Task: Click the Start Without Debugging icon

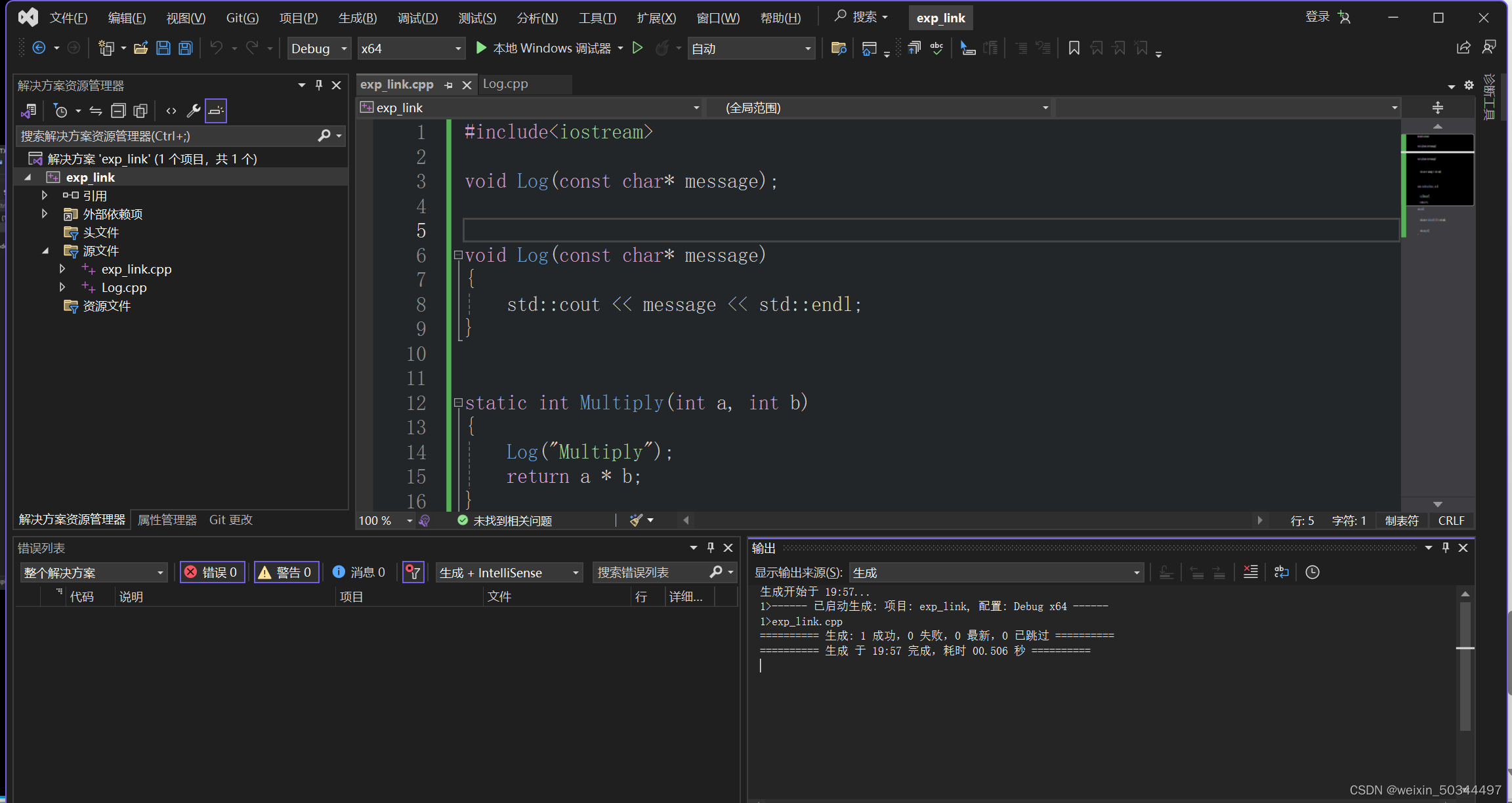Action: [637, 48]
